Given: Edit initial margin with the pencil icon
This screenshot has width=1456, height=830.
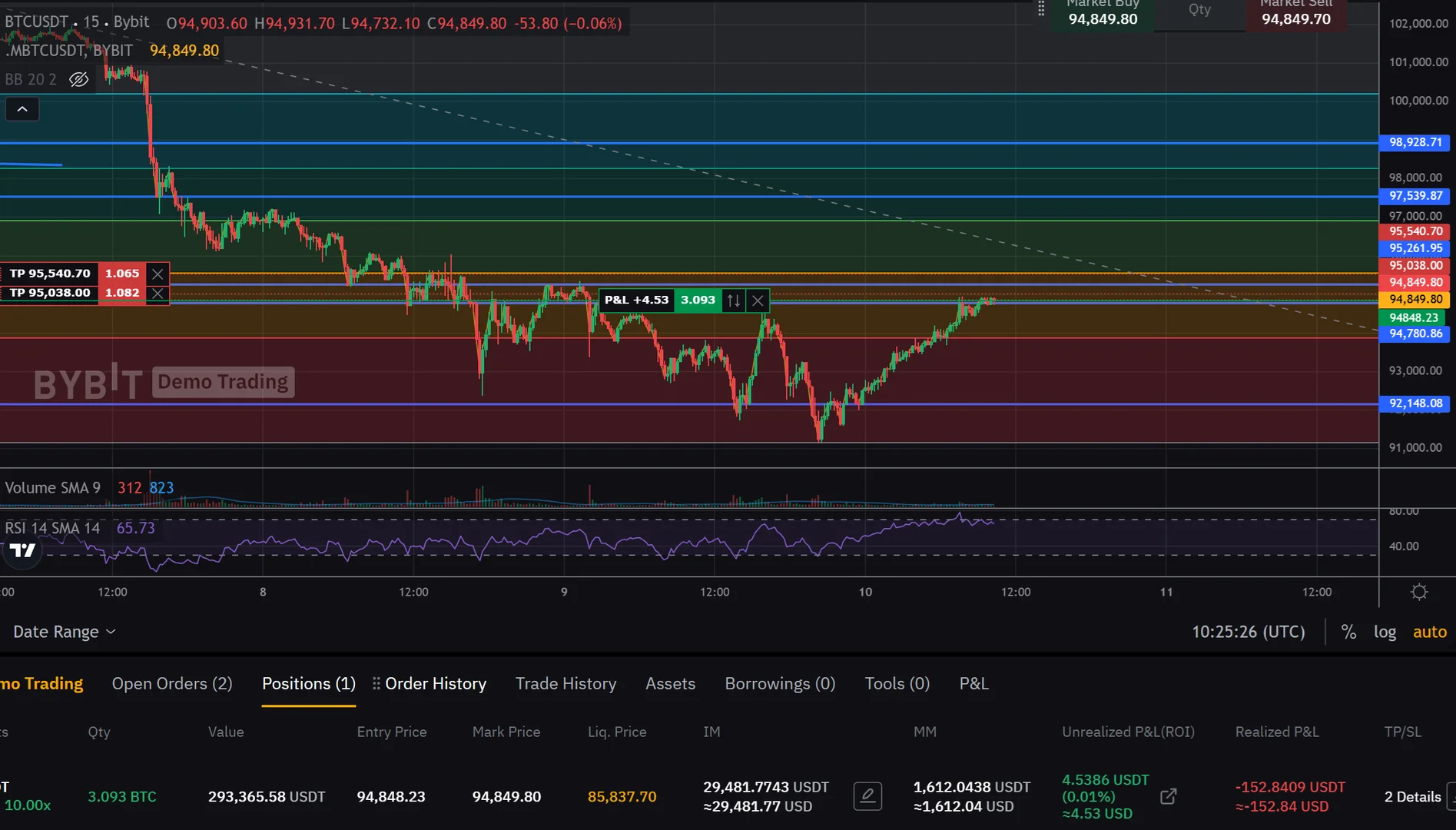Looking at the screenshot, I should coord(867,796).
